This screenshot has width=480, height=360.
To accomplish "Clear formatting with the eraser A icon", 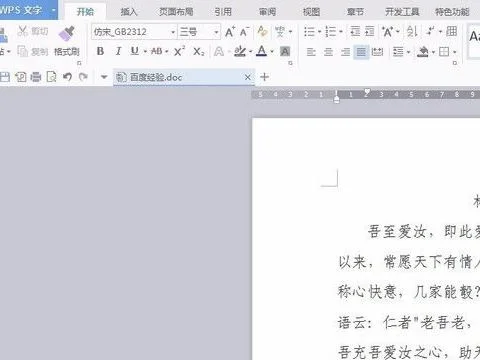I will (x=262, y=32).
